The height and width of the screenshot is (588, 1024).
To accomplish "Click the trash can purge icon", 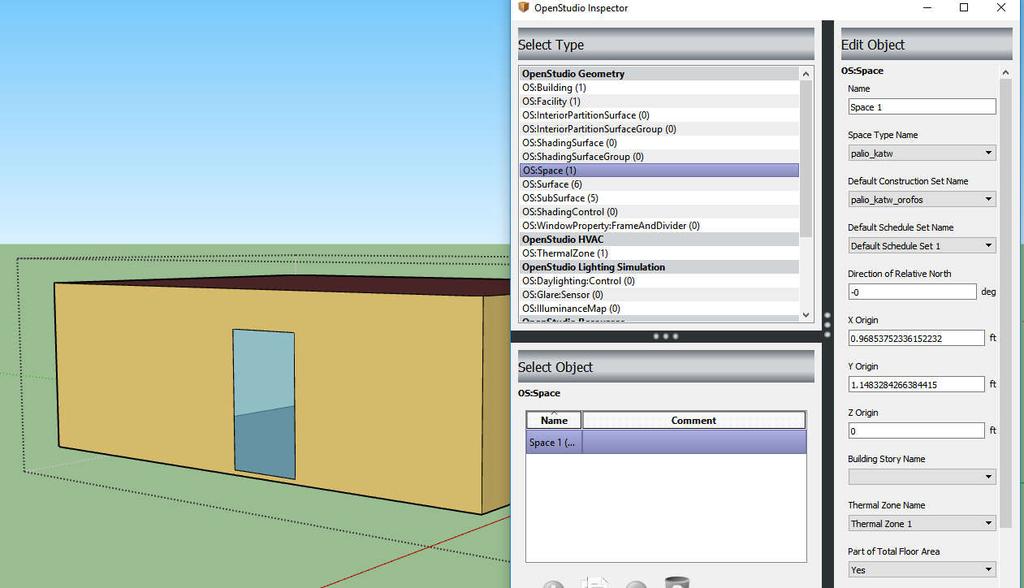I will point(677,582).
